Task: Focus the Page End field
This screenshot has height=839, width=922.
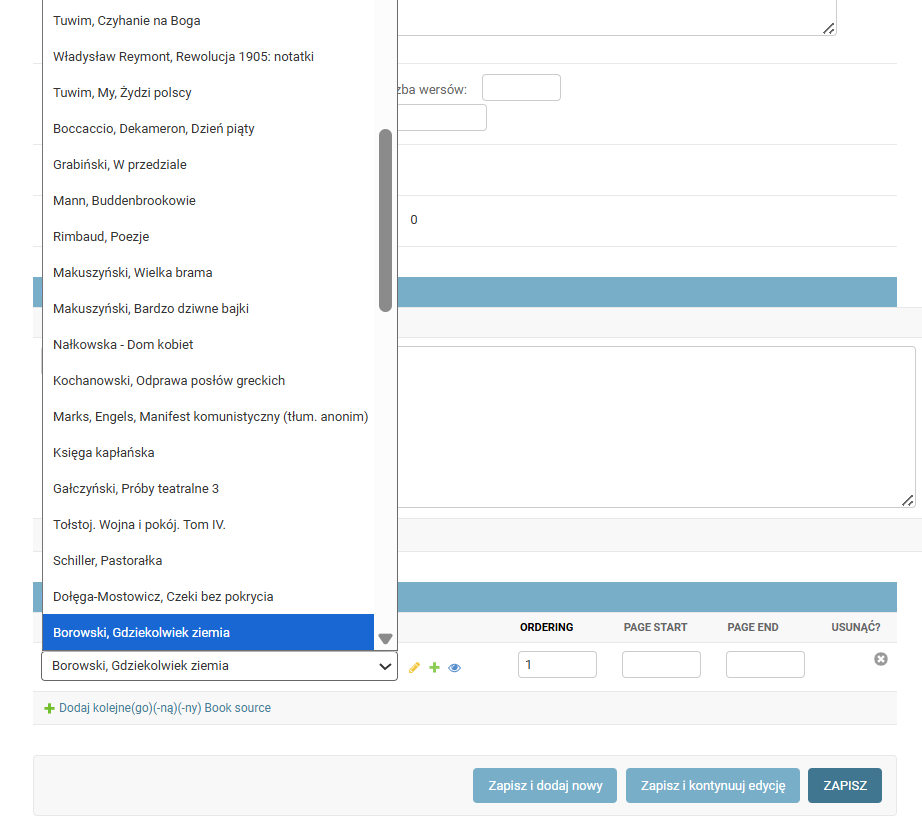Action: [765, 664]
